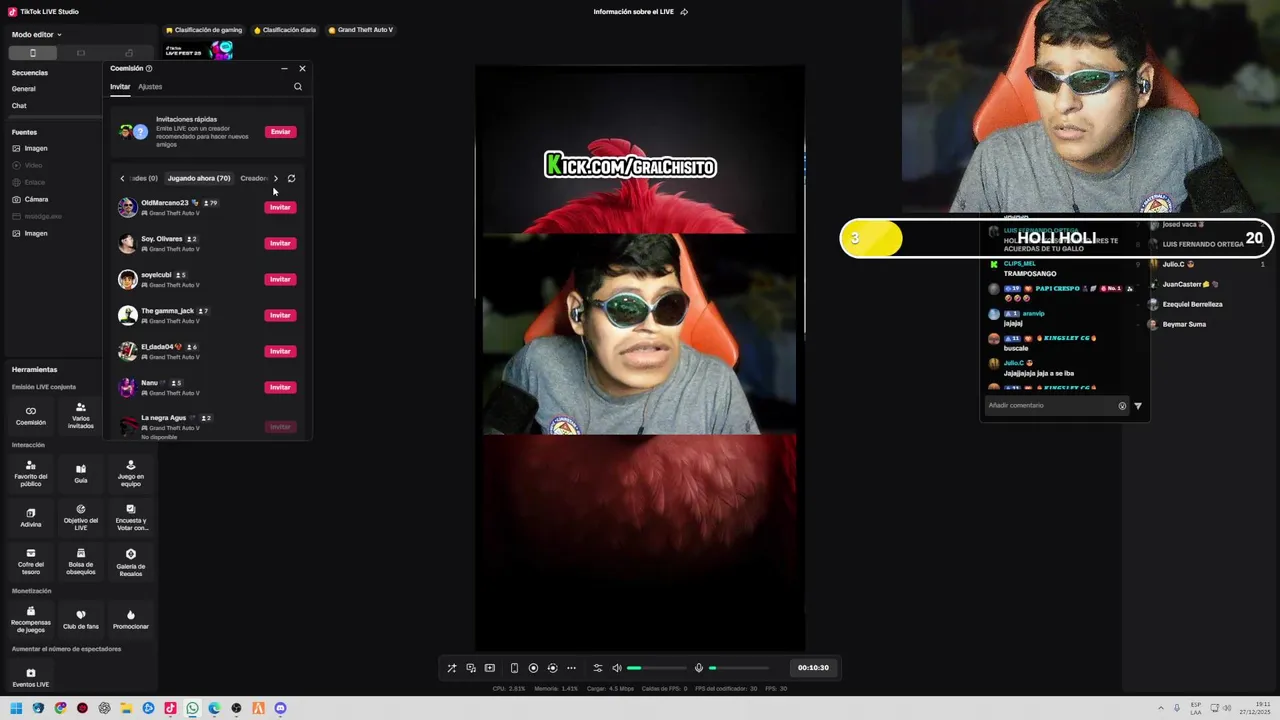Viewport: 1280px width, 720px height.
Task: Open Recompensas de juegos tool
Action: [30, 619]
